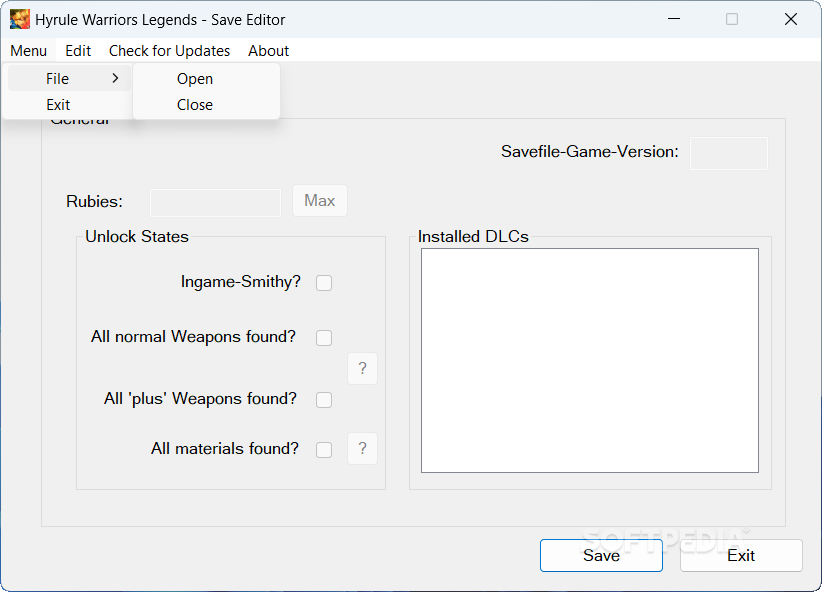This screenshot has height=592, width=822.
Task: Click the materials help question mark button
Action: click(x=362, y=449)
